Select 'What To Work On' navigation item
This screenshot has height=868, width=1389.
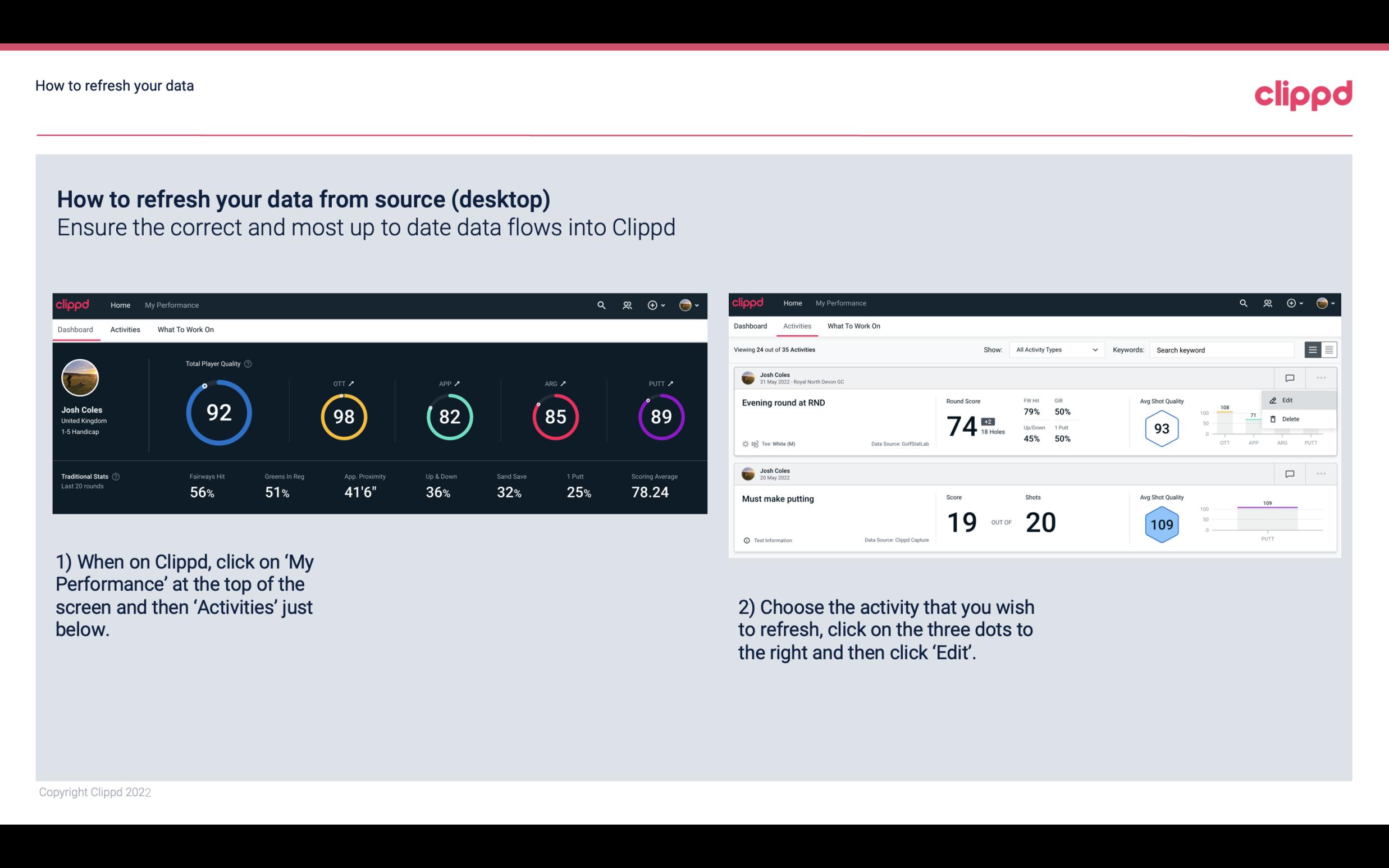tap(185, 329)
